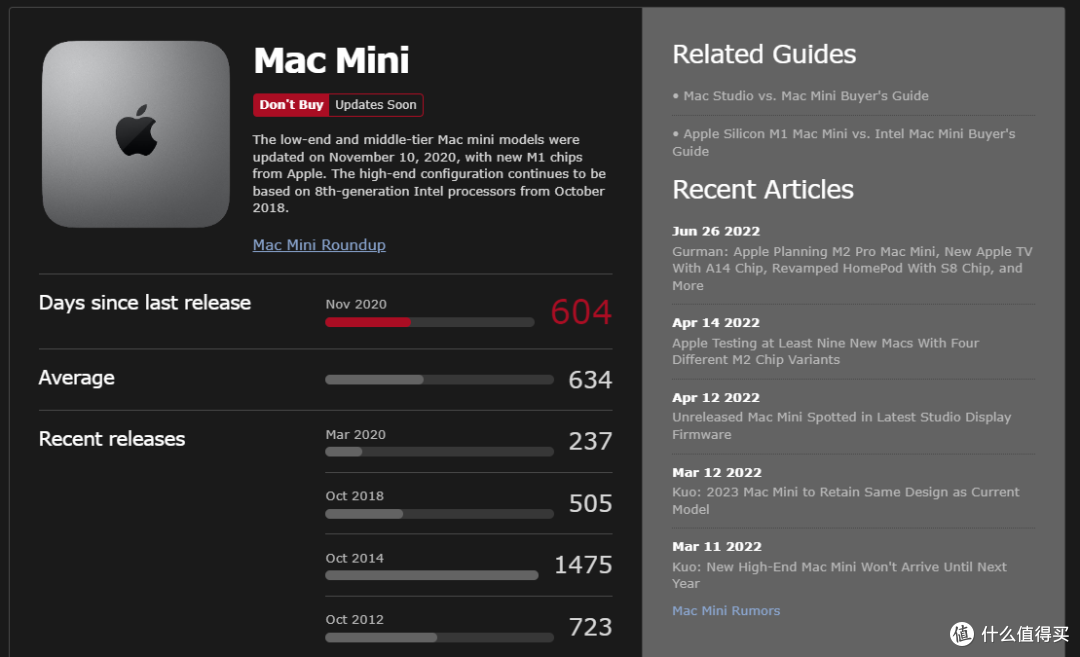Click the Apr 14 2022 date
Viewport: 1080px width, 657px height.
point(716,323)
